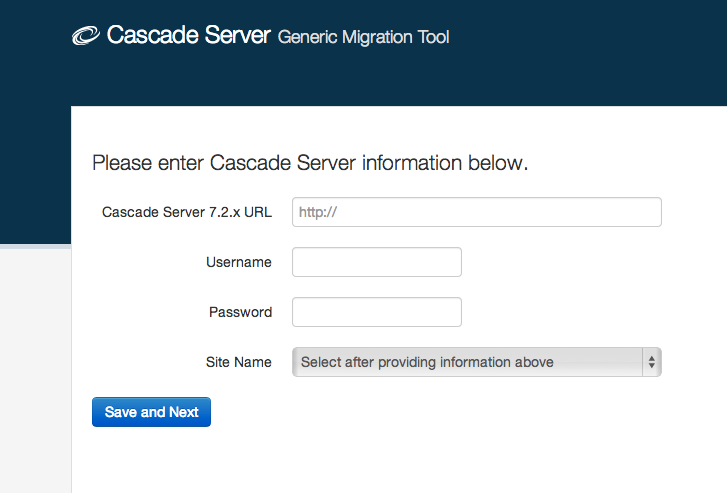Click the Cascade Server 7.2.x URL label
This screenshot has height=499, width=728.
point(187,212)
